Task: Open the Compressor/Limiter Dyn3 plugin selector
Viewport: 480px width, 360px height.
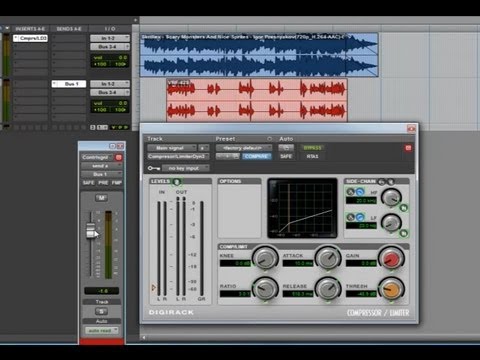Action: 178,156
